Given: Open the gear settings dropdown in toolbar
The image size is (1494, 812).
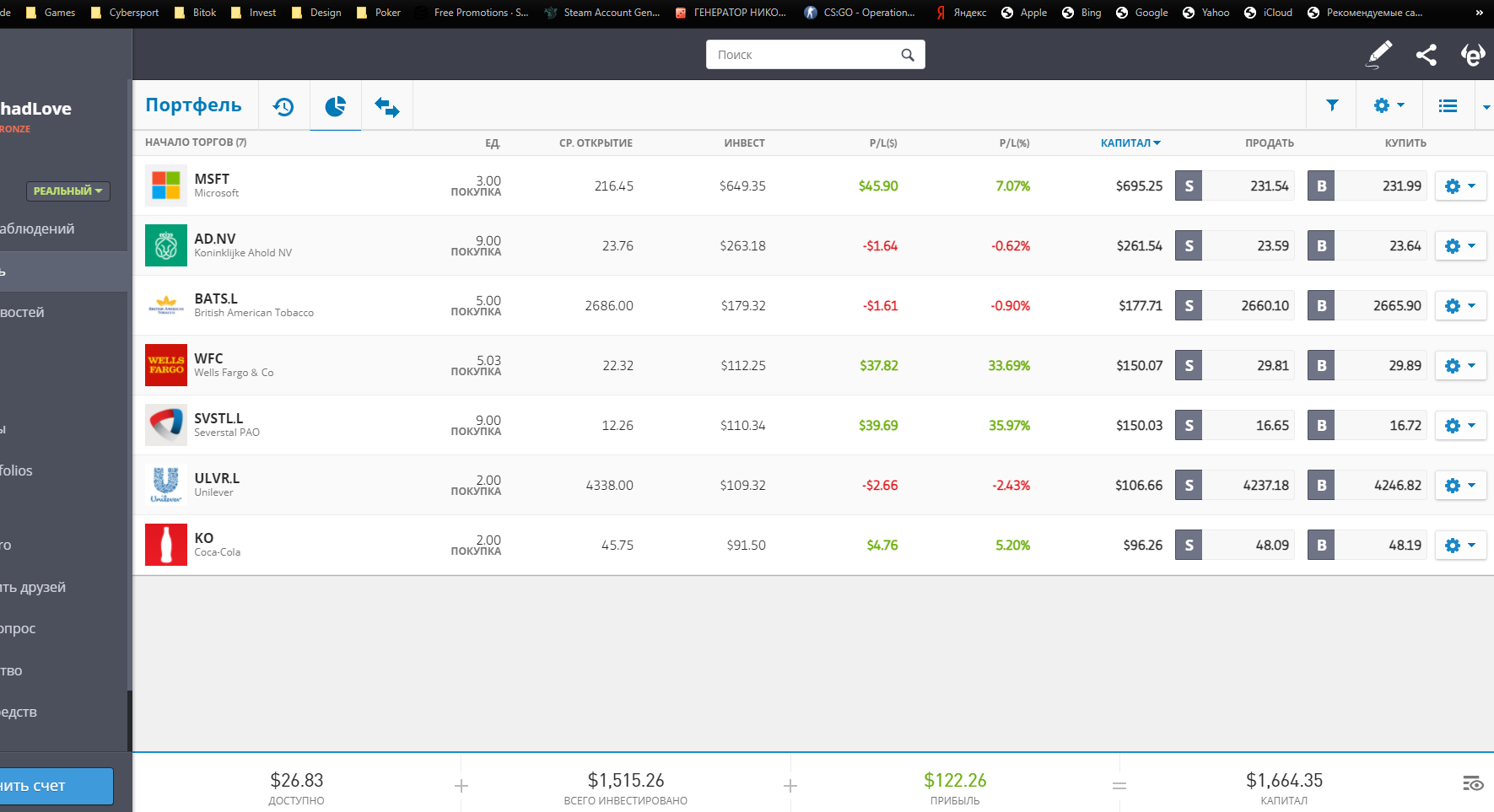Looking at the screenshot, I should [1389, 105].
